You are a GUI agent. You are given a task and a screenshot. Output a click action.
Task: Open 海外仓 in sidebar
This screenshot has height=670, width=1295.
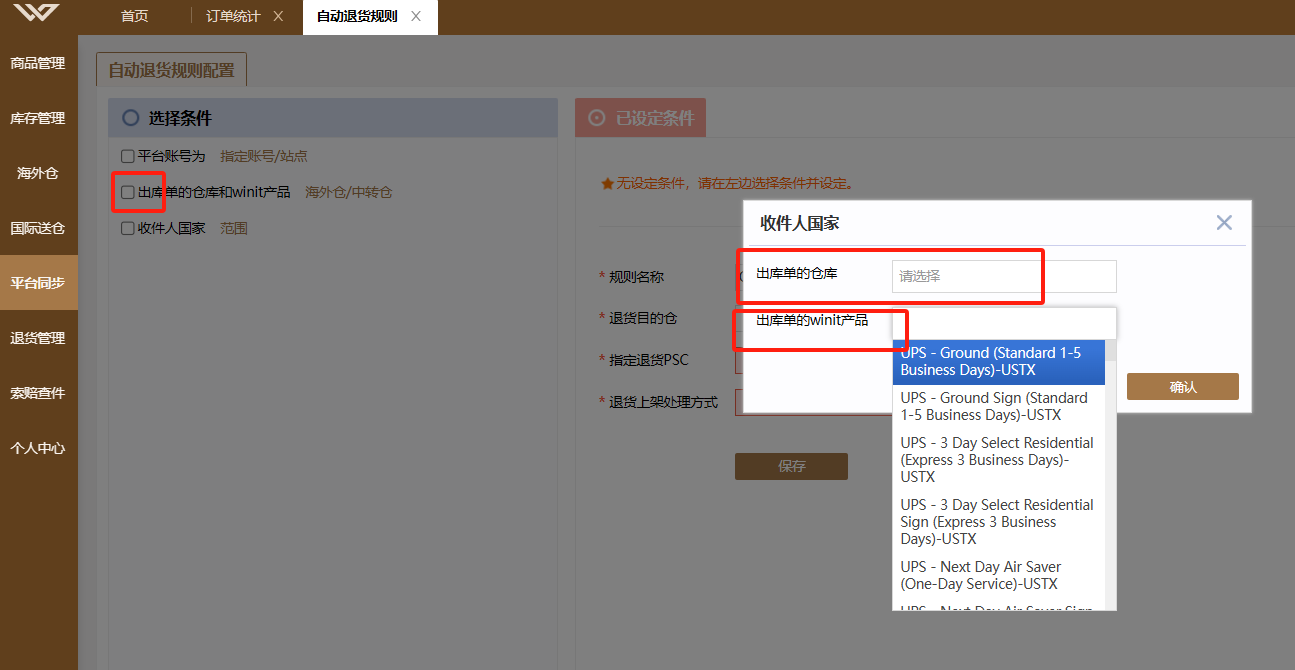[x=38, y=173]
